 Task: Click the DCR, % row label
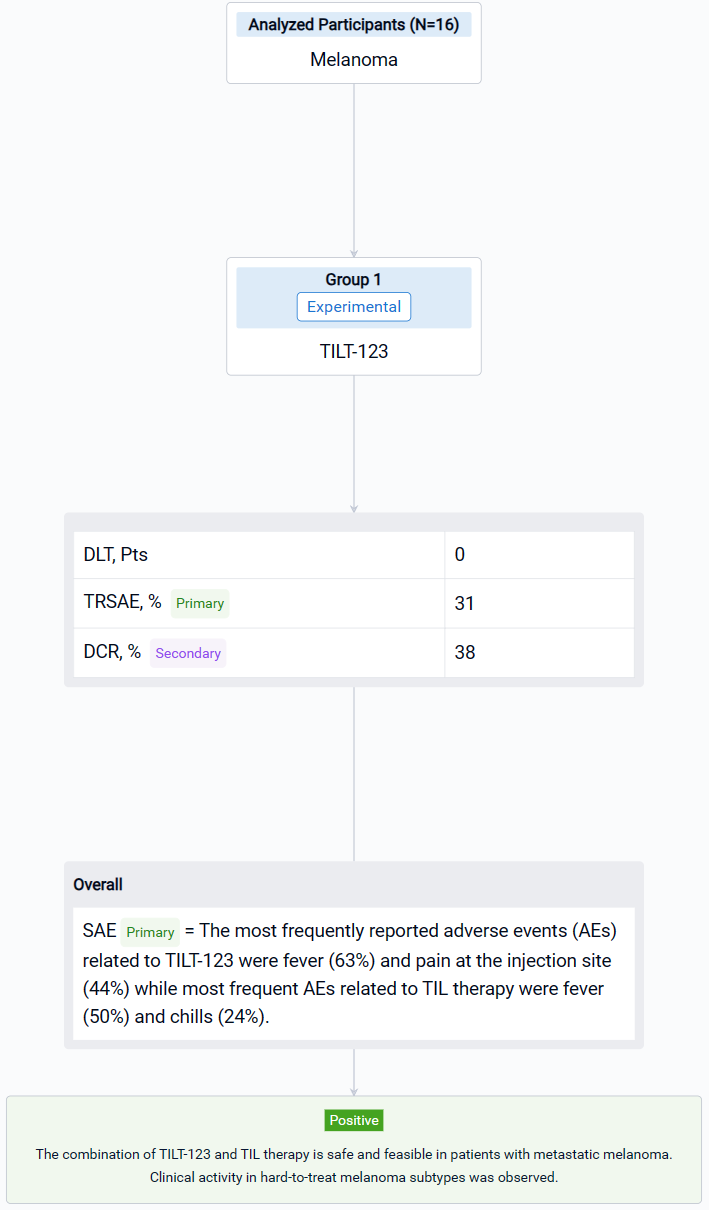tap(112, 652)
